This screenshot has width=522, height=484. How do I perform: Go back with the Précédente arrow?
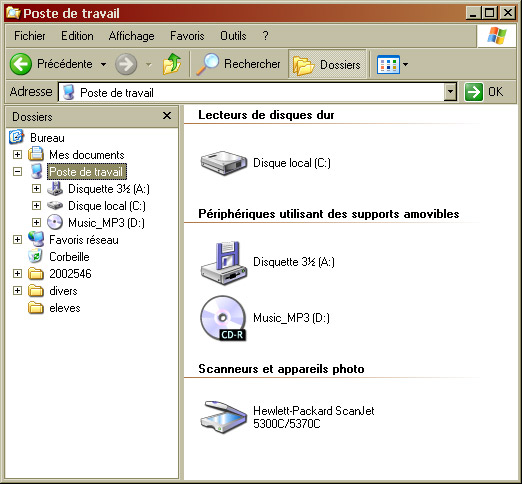[21, 64]
